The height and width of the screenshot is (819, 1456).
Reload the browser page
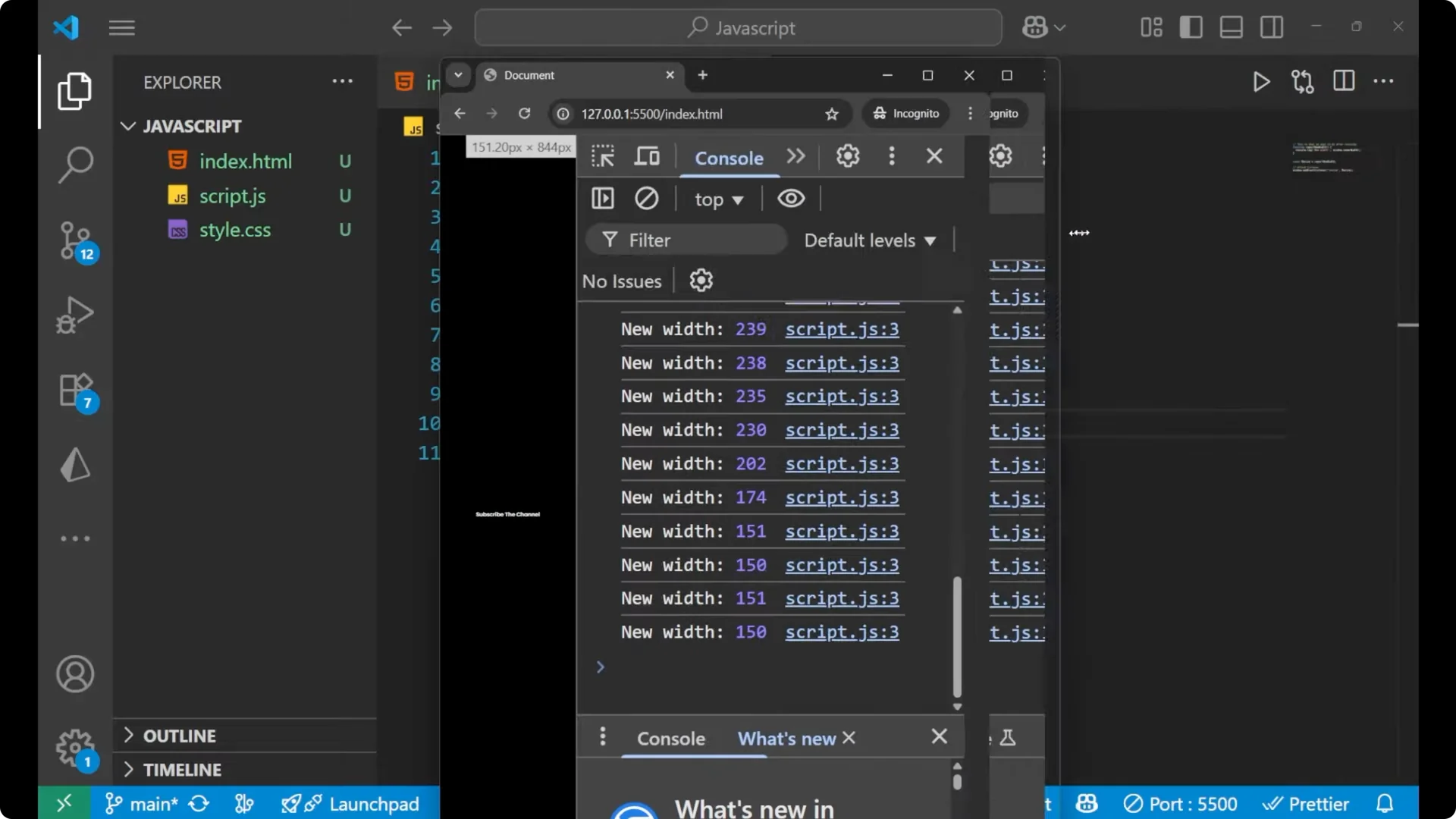pyautogui.click(x=524, y=114)
